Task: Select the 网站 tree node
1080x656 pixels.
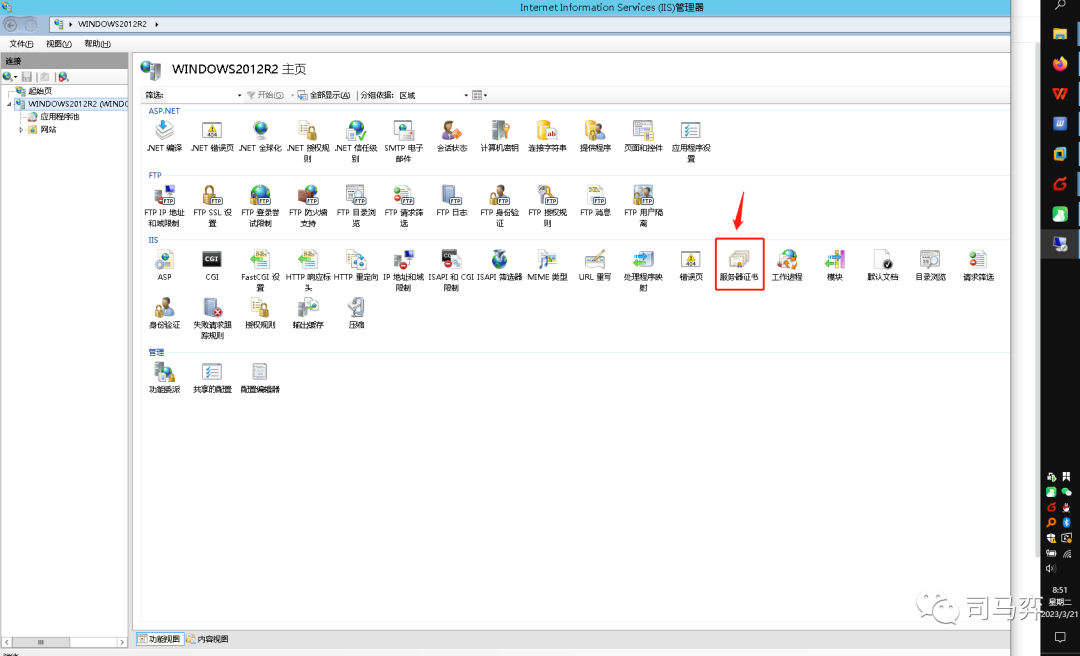Action: (x=48, y=130)
